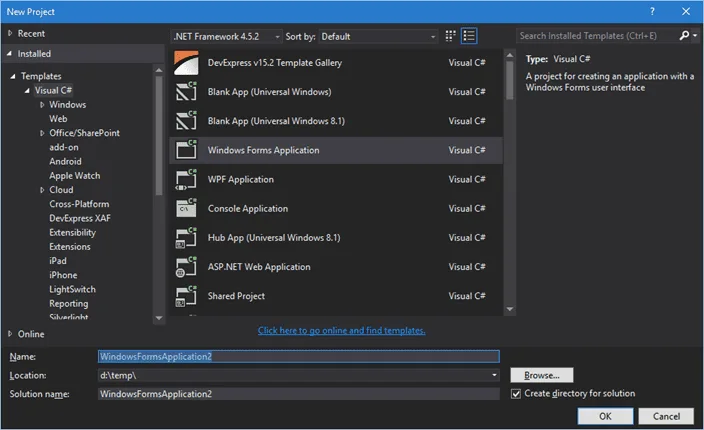Toggle Create directory for solution checkbox

tap(516, 394)
